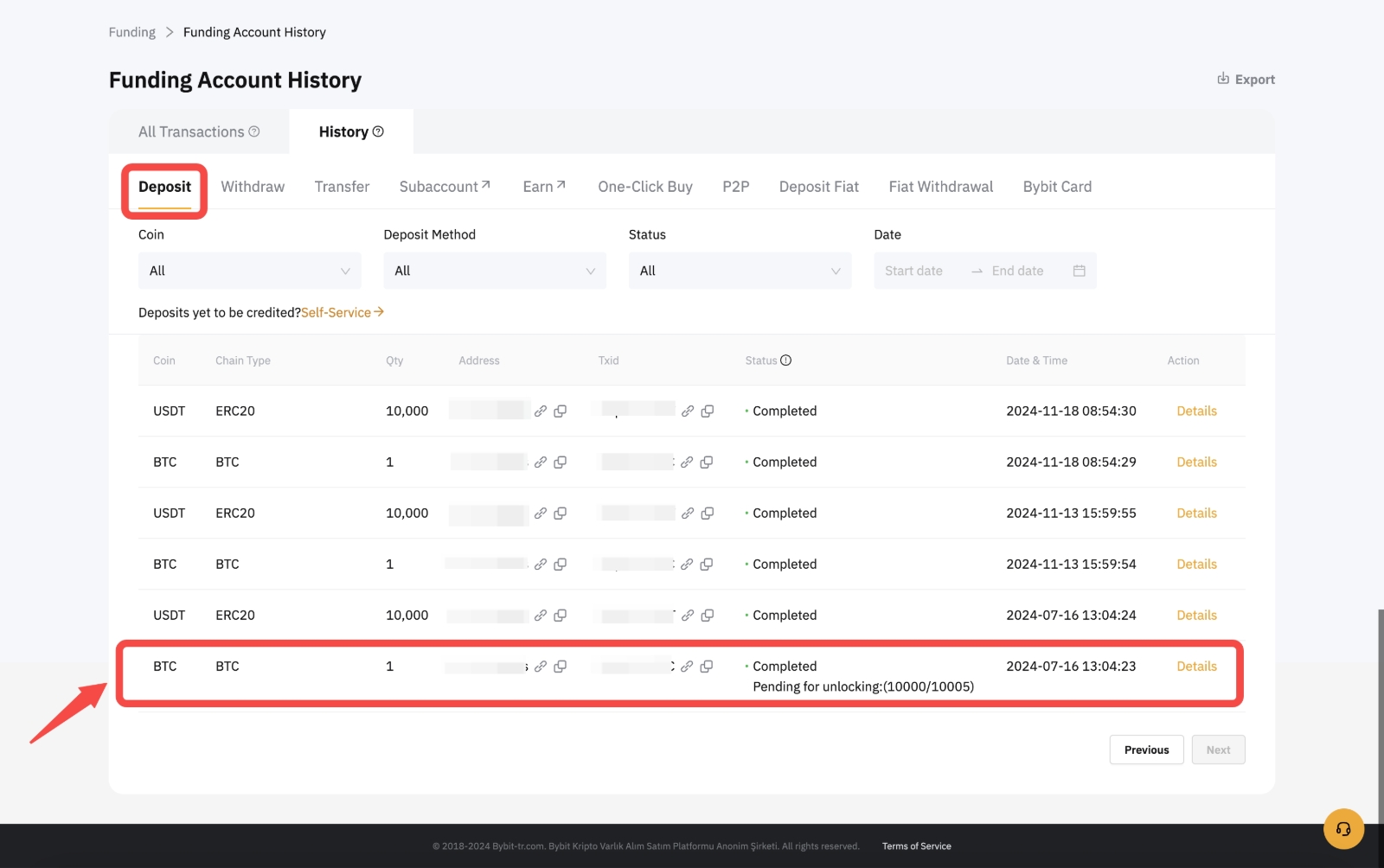The image size is (1384, 868).
Task: Click the Start date input field
Action: [x=913, y=271]
